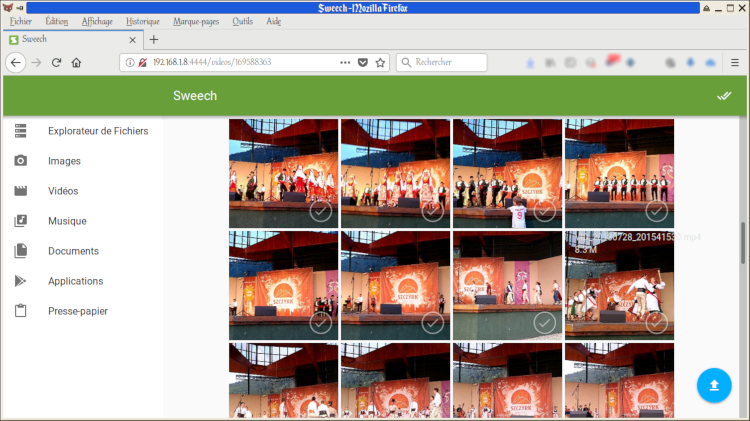
Task: Click the Sweech tab favicon
Action: [14, 40]
